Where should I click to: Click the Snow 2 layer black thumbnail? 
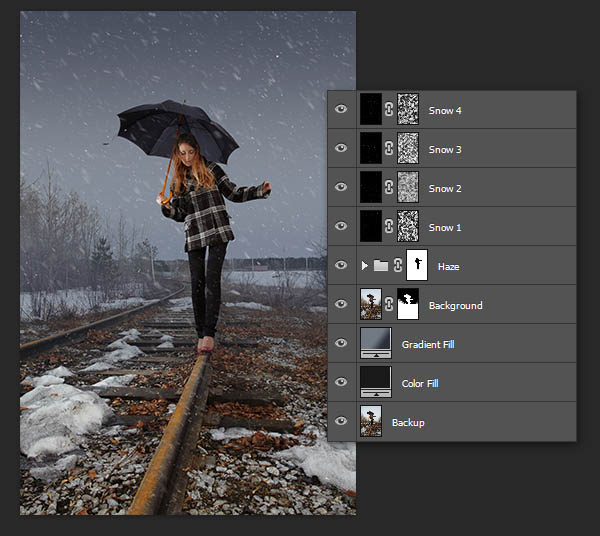[x=372, y=188]
